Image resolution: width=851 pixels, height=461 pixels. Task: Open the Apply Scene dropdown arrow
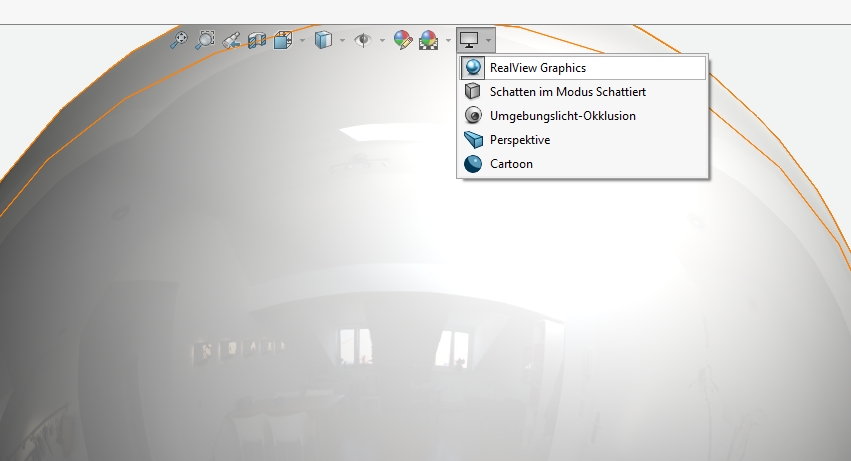point(448,40)
